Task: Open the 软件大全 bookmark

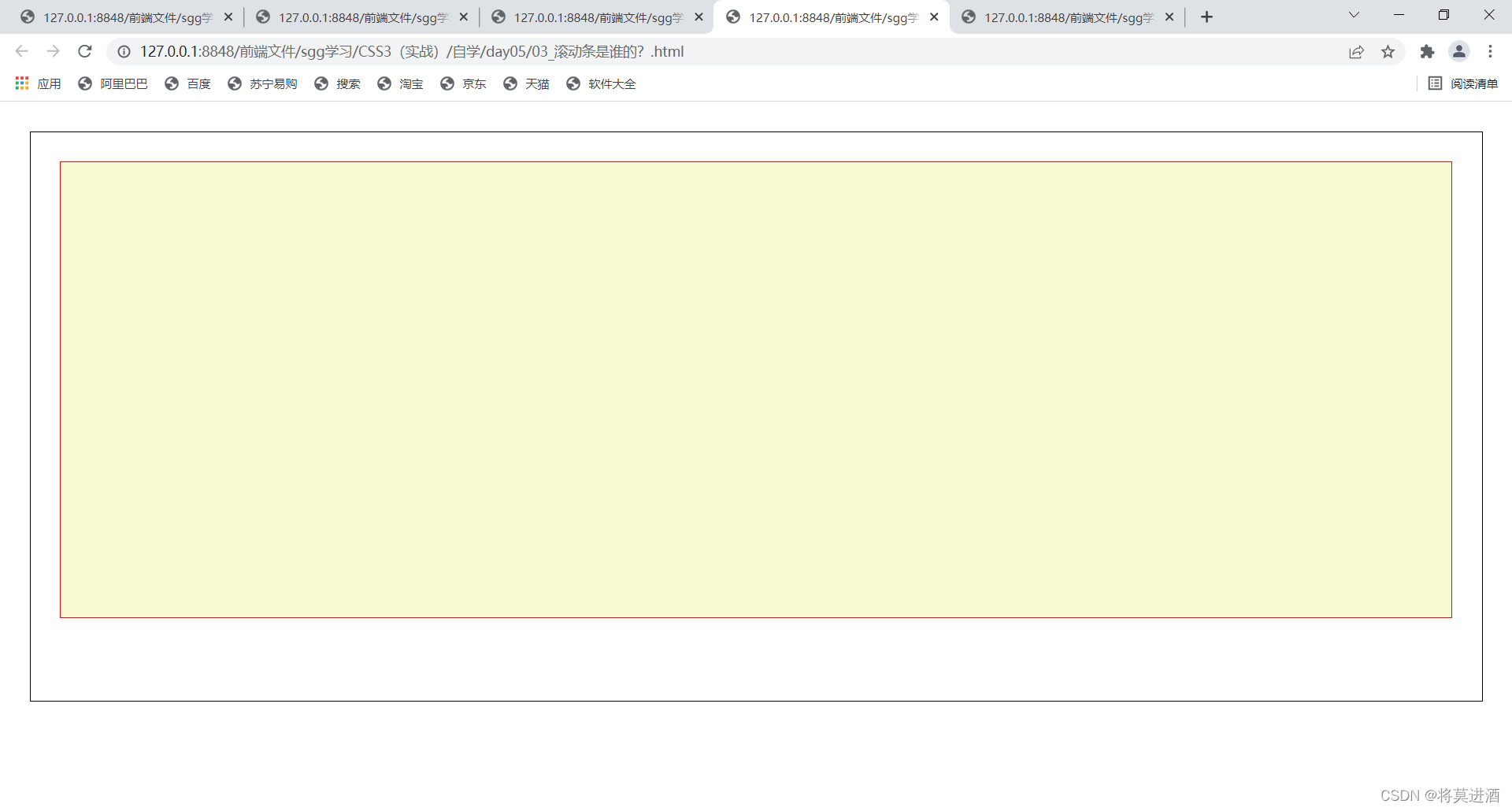Action: tap(601, 83)
